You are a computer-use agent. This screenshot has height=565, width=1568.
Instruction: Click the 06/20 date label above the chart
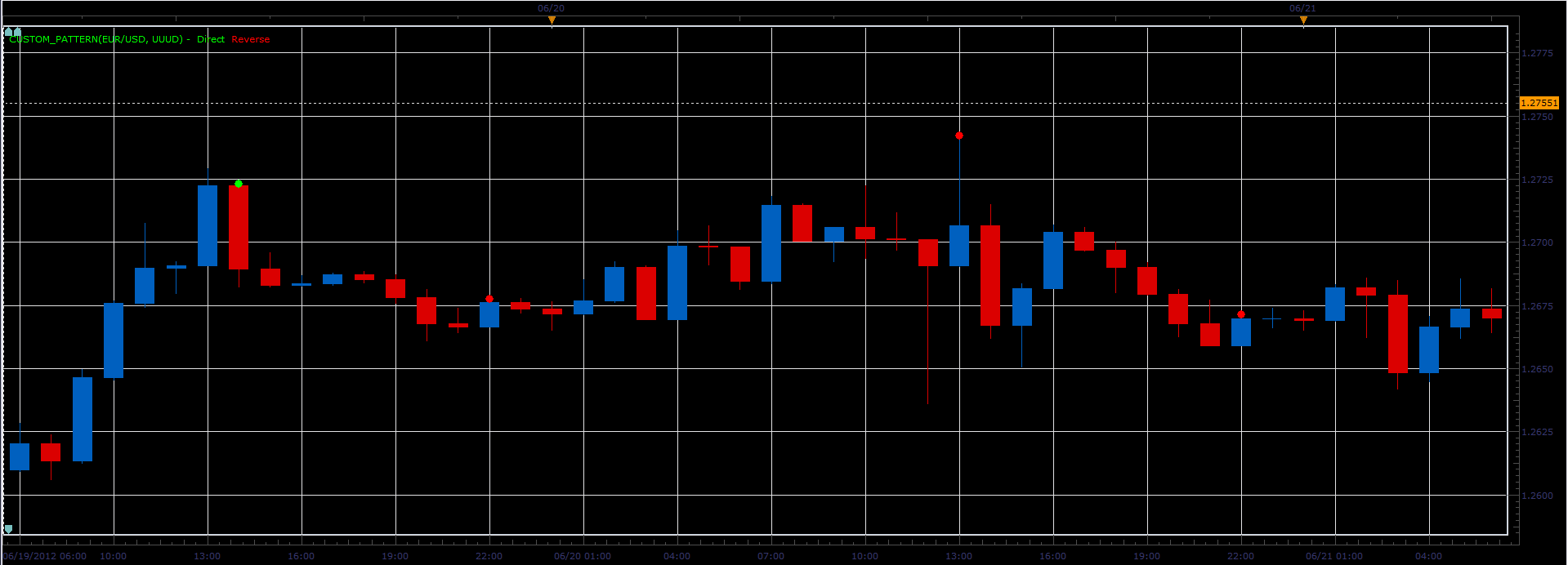552,8
